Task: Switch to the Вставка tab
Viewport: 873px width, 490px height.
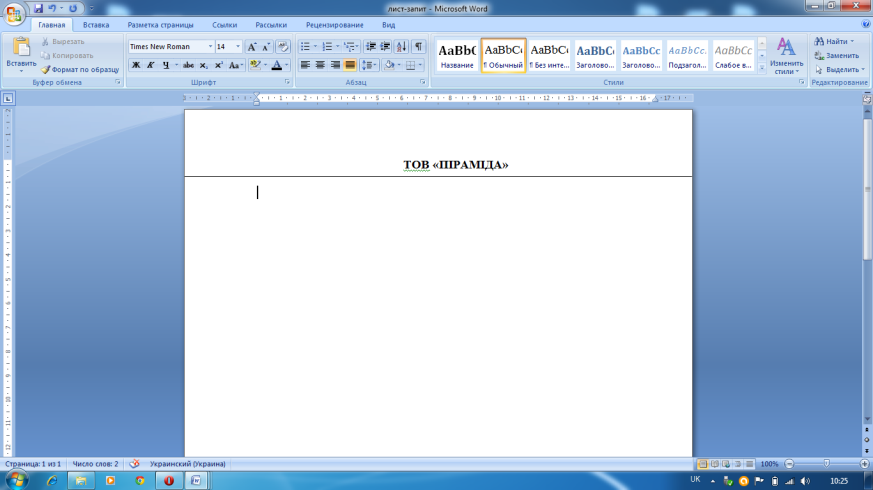Action: click(x=96, y=25)
